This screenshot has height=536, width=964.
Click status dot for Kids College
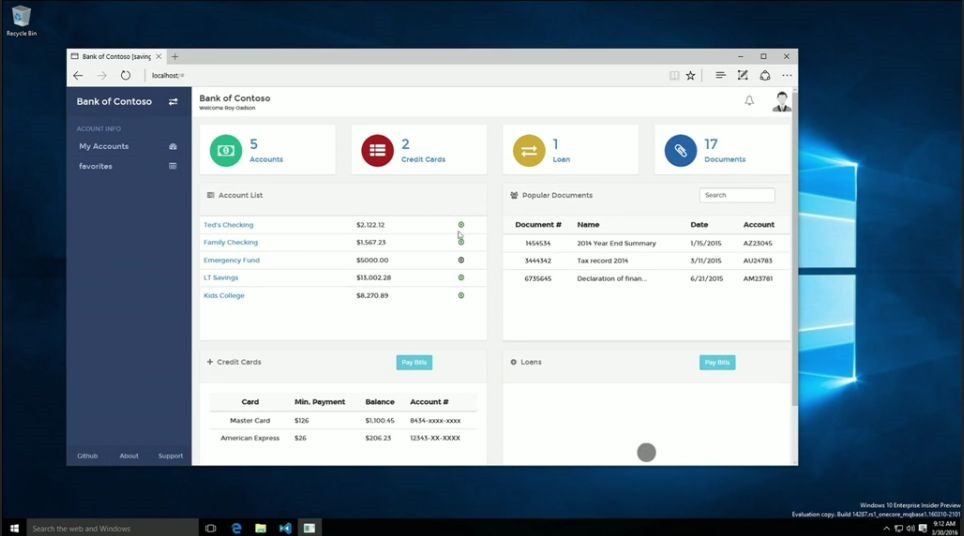point(461,296)
